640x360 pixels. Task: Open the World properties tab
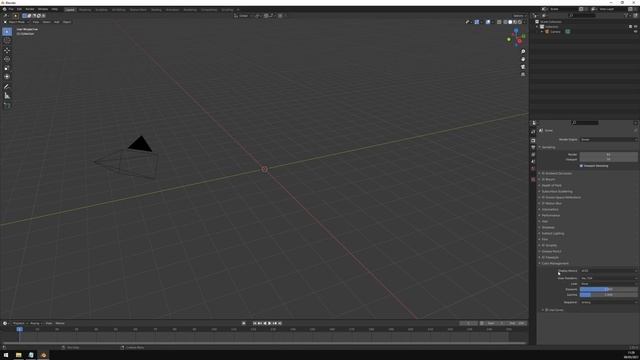click(x=533, y=169)
